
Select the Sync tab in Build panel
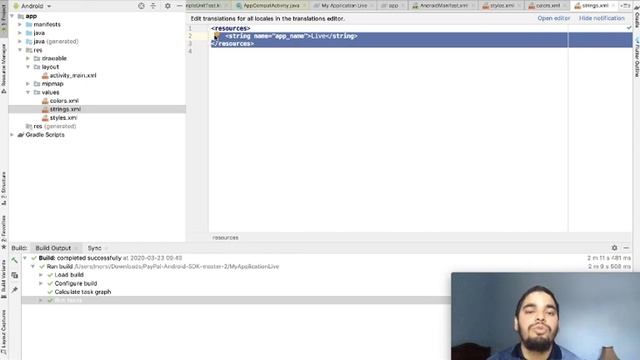tap(94, 248)
